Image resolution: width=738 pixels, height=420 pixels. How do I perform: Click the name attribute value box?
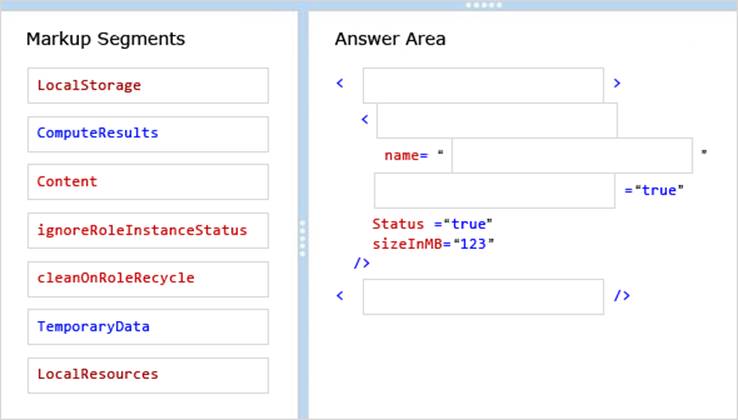pos(571,156)
